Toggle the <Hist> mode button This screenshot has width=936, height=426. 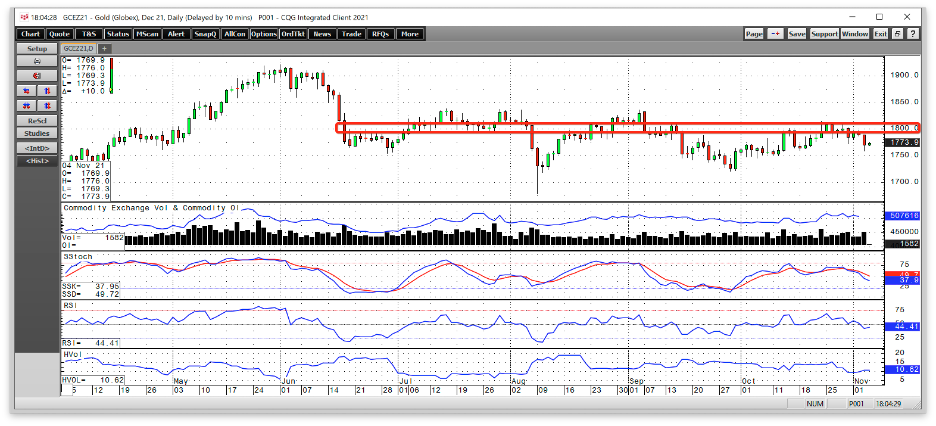37,161
